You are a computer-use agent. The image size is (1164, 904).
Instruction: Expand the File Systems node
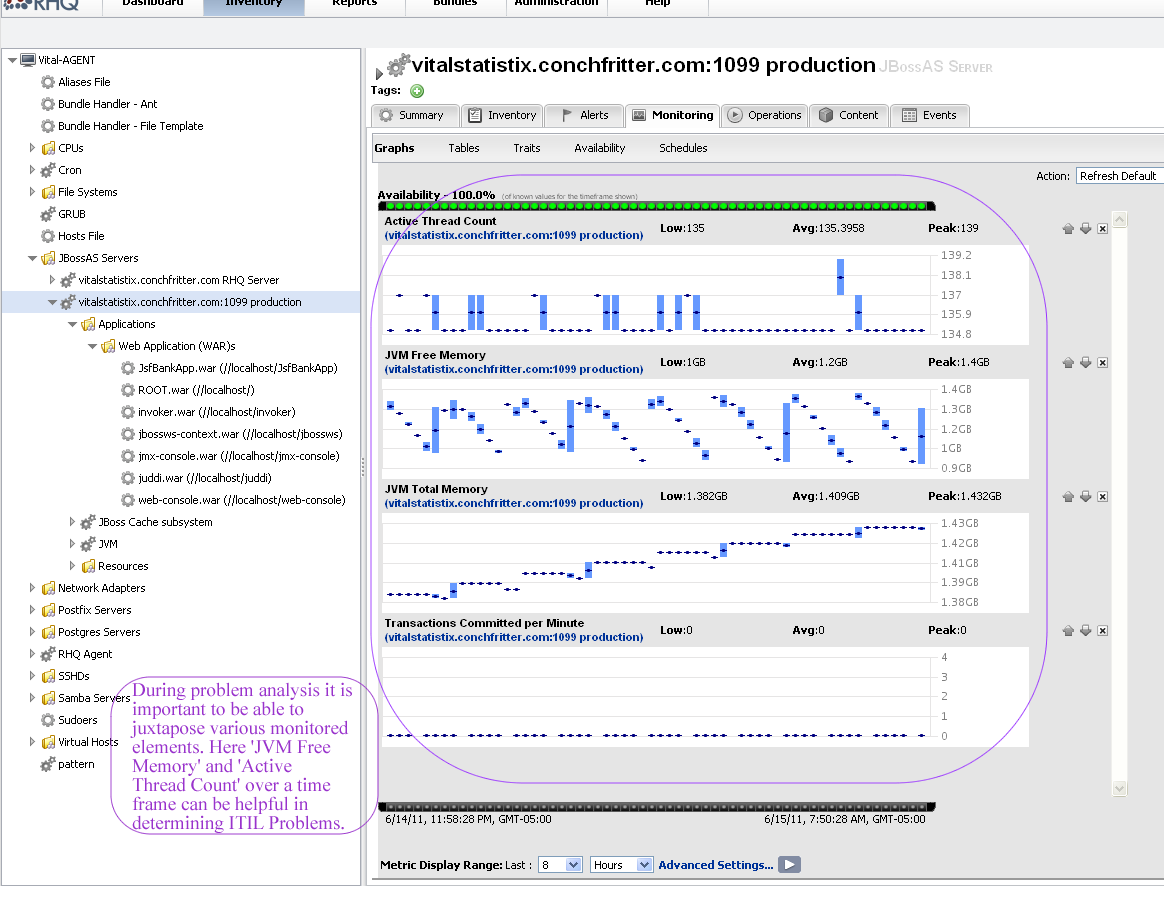pyautogui.click(x=32, y=191)
